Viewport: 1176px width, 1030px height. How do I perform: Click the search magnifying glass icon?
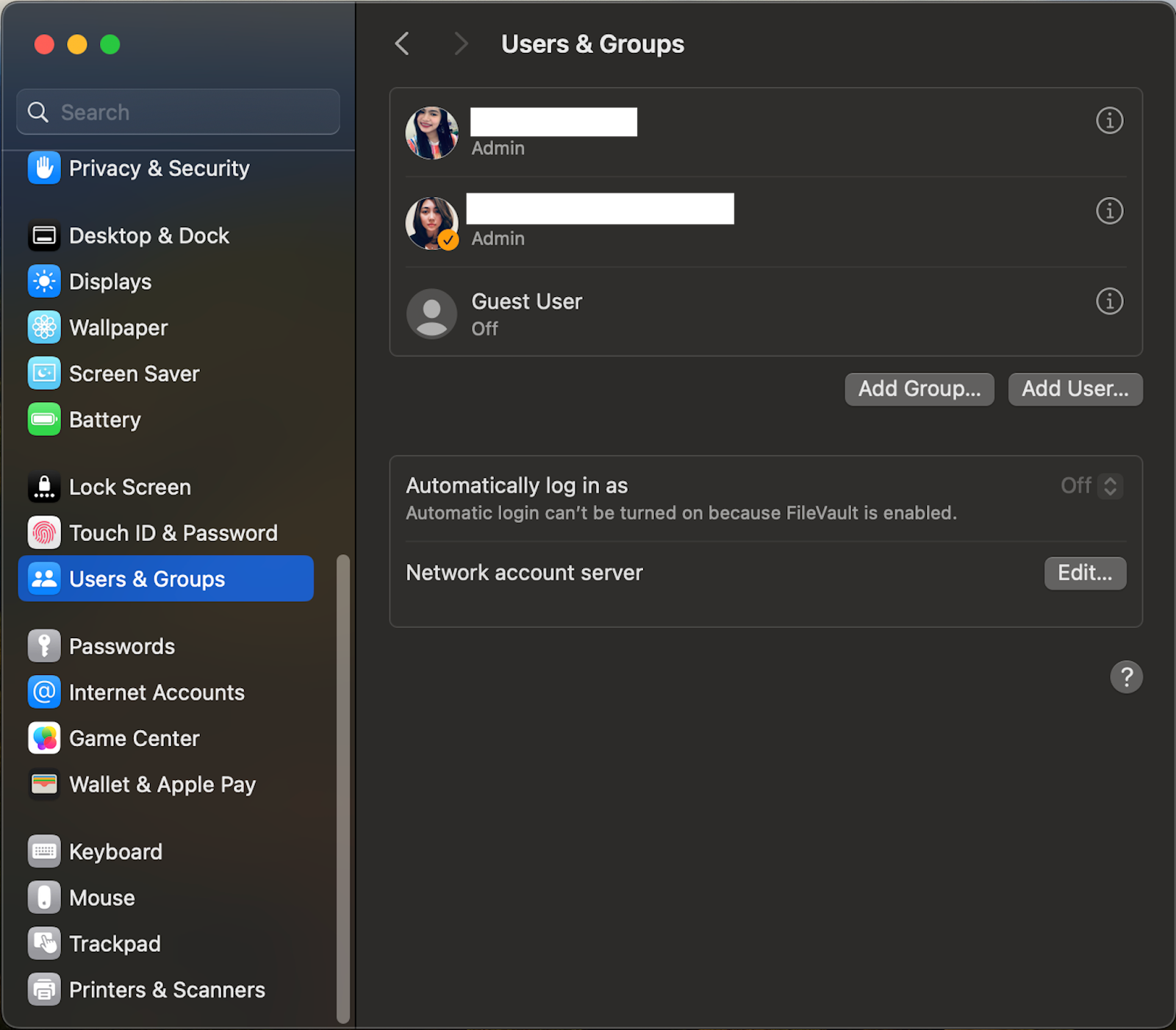coord(38,112)
